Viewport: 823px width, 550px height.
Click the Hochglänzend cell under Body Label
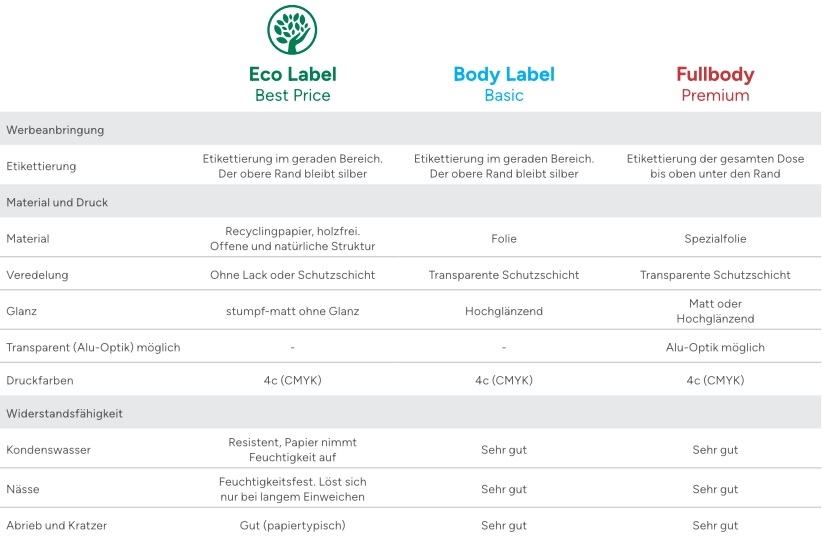click(x=504, y=311)
